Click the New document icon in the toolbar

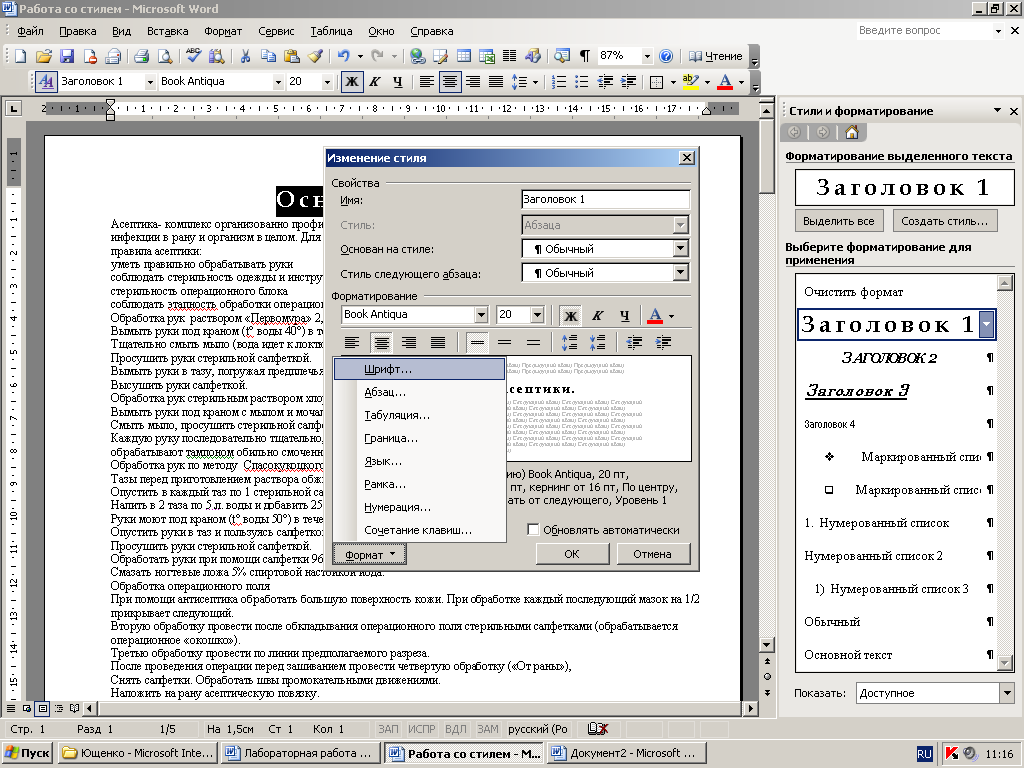click(x=20, y=56)
